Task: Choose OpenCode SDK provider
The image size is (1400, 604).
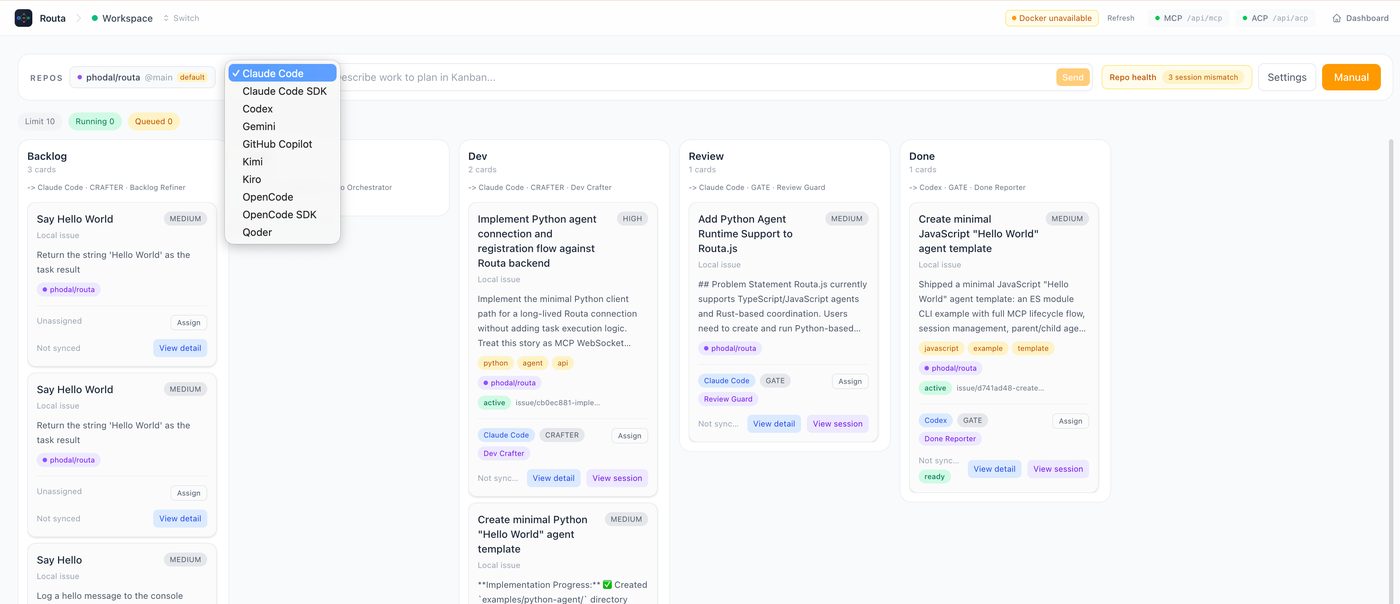Action: [283, 215]
